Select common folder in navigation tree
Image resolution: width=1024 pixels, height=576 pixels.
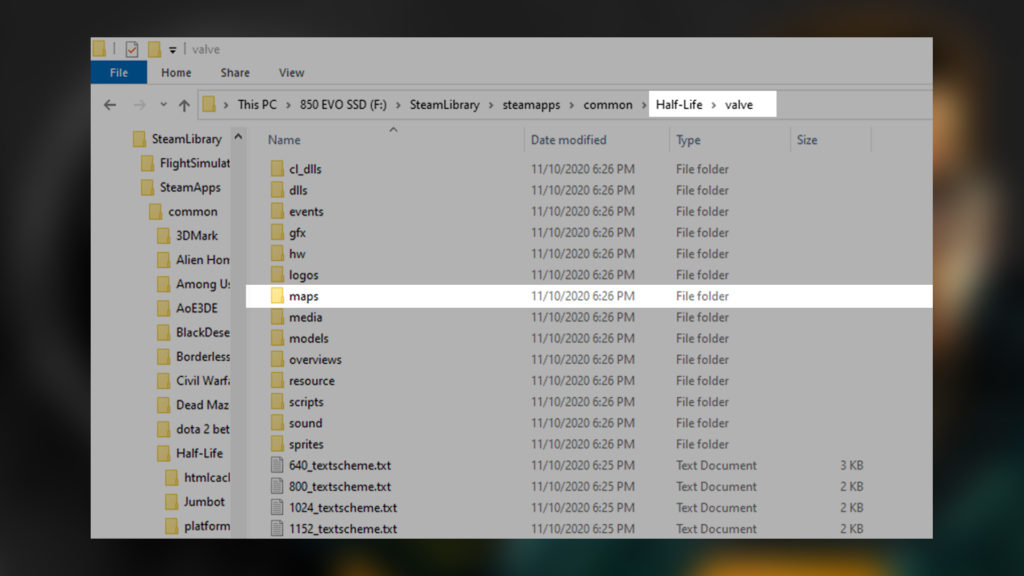193,212
